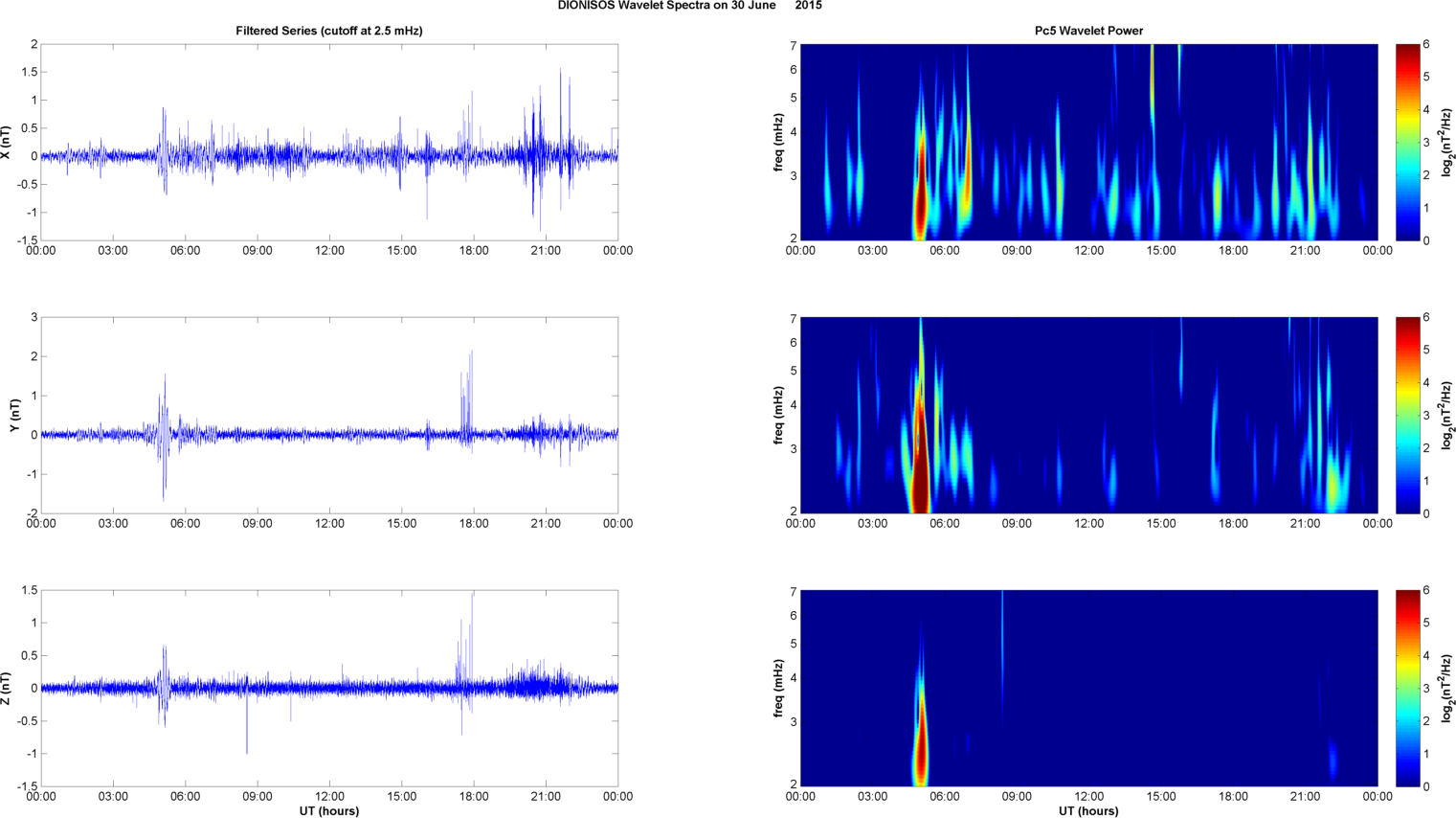Click the '2' frequency tick on bottom spectrogram
The image size is (1456, 818).
tap(794, 784)
